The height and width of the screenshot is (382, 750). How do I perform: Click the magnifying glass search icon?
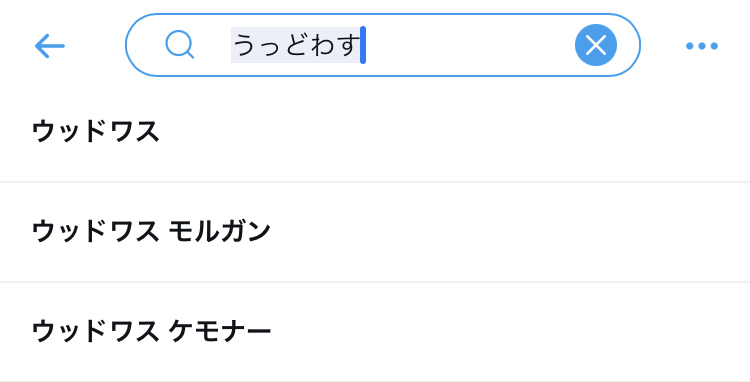180,45
